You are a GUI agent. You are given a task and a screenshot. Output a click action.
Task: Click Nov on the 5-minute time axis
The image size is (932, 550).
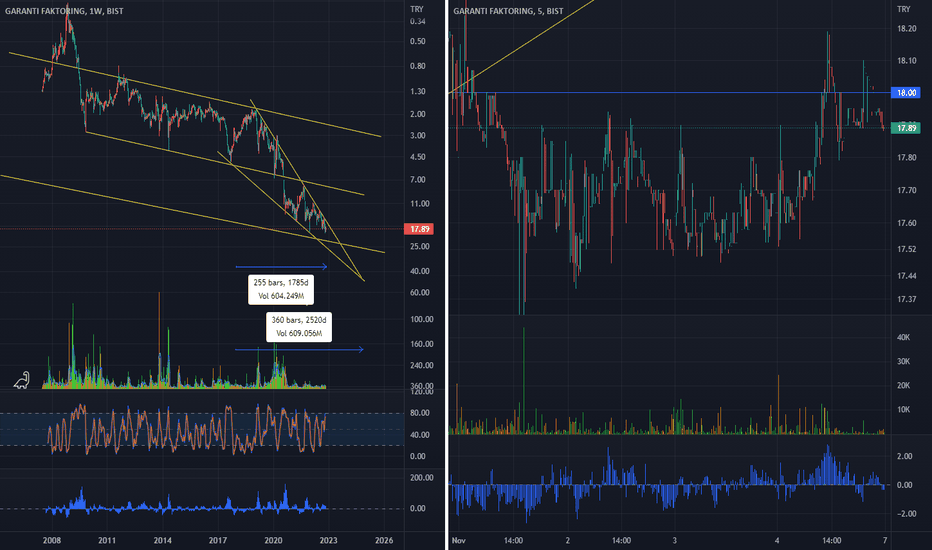458,540
